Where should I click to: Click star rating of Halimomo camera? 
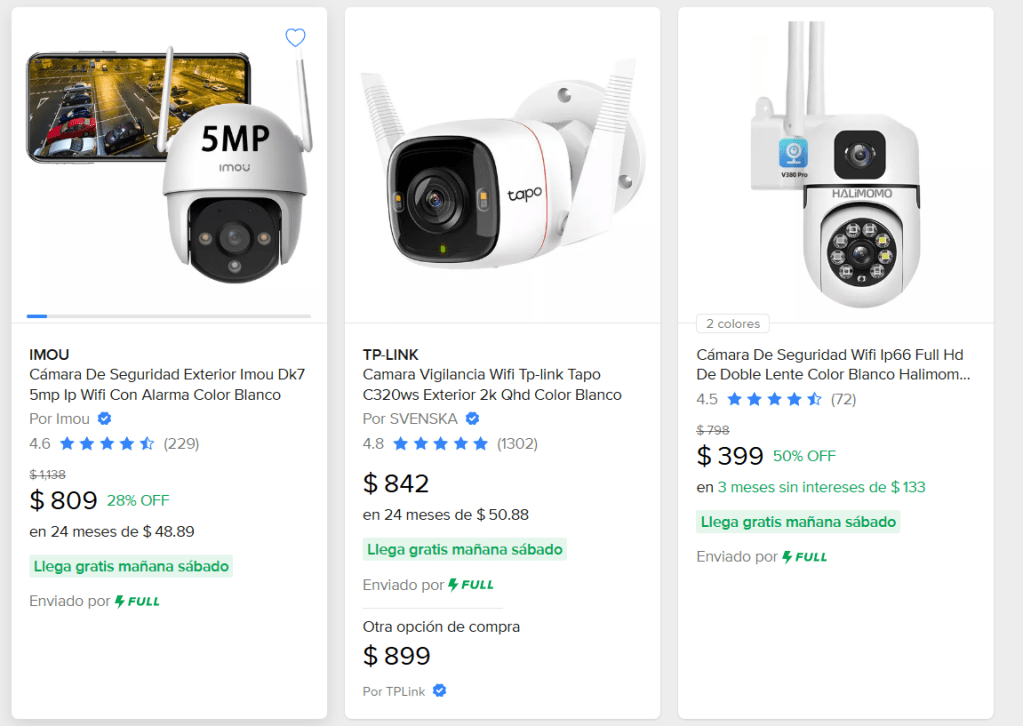tap(774, 399)
